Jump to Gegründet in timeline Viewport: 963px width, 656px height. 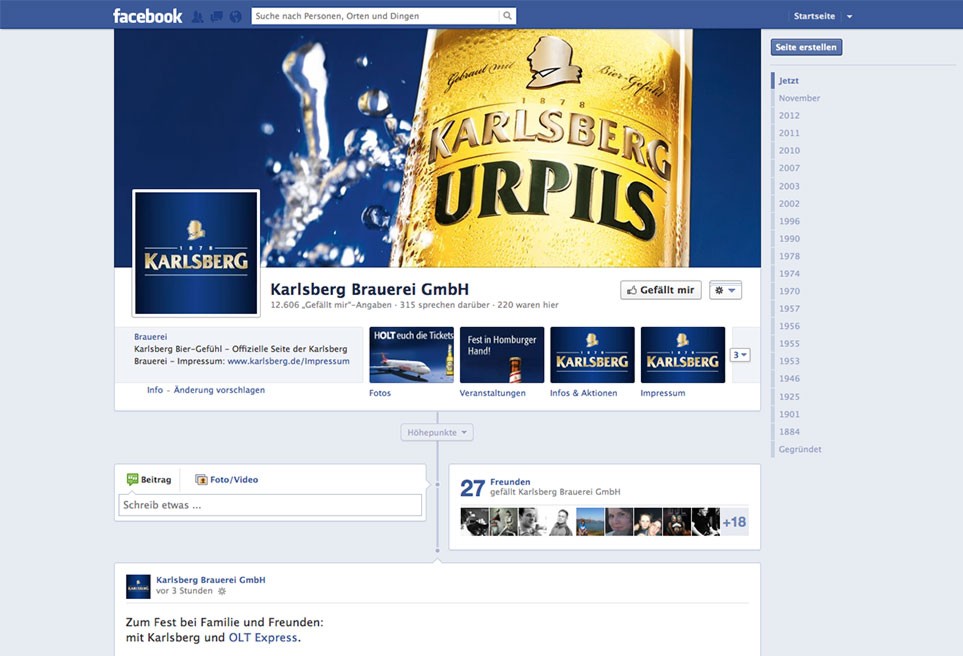pyautogui.click(x=800, y=450)
